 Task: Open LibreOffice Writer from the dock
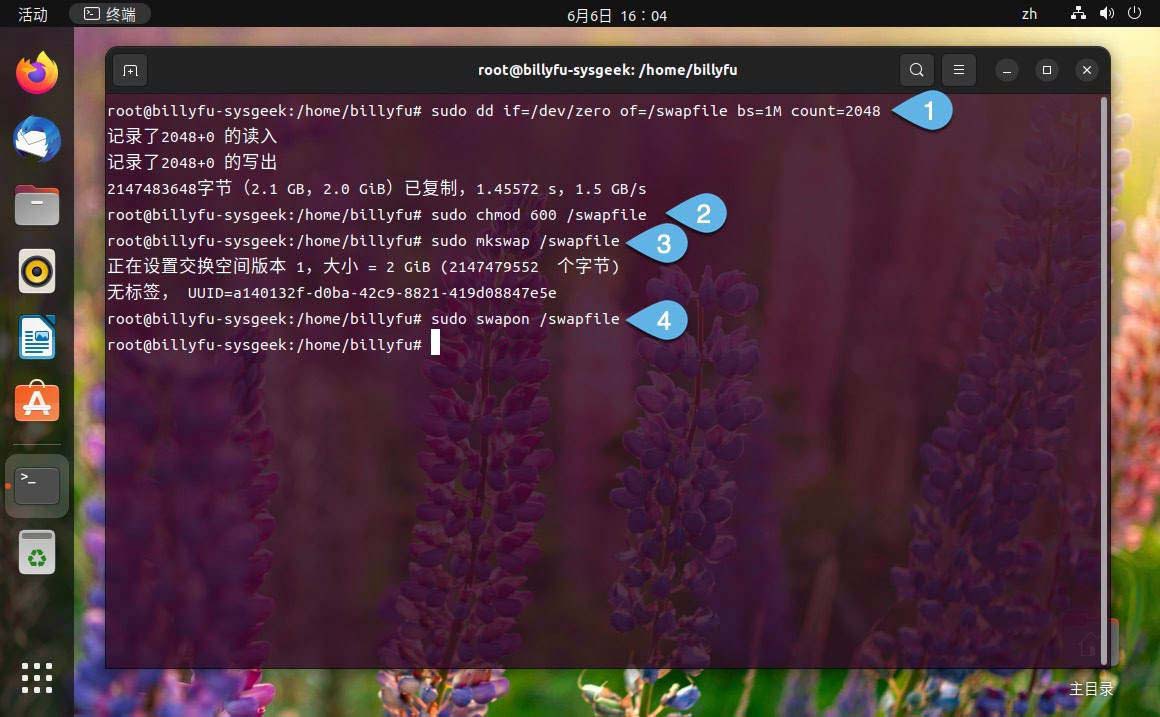[x=37, y=337]
